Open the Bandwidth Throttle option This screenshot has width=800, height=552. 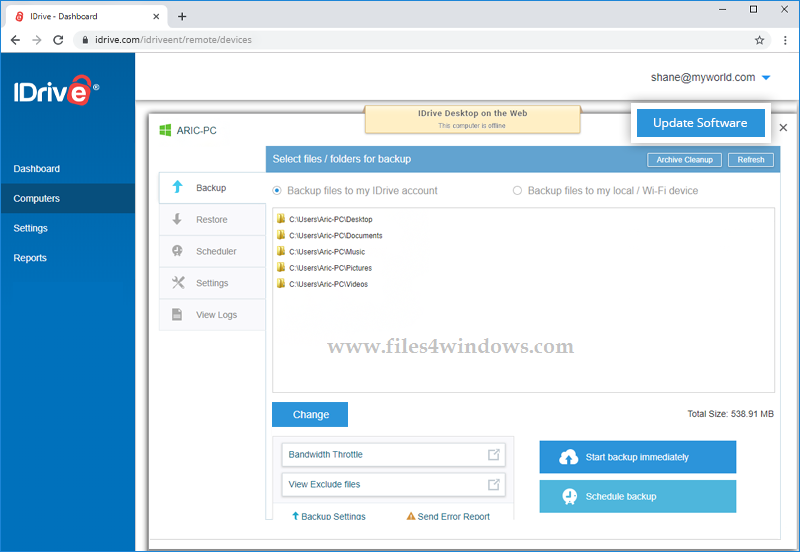click(x=393, y=455)
